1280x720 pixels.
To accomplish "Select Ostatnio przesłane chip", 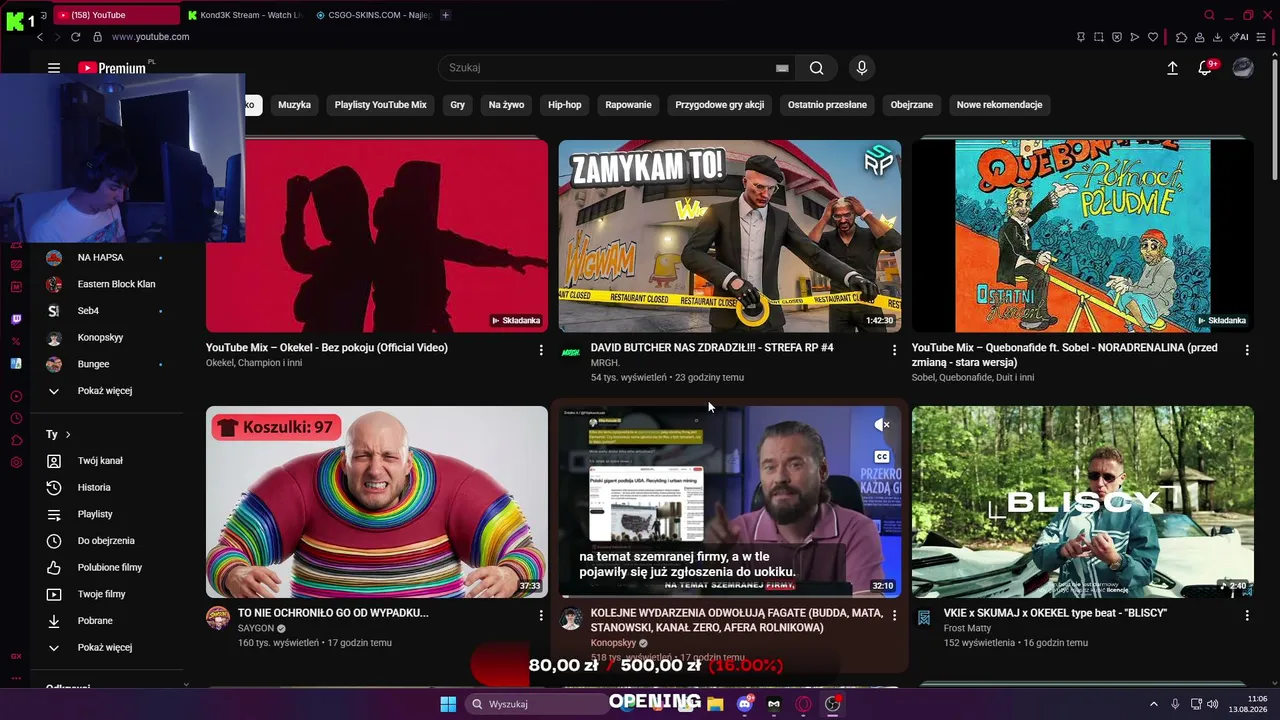I will [x=827, y=105].
